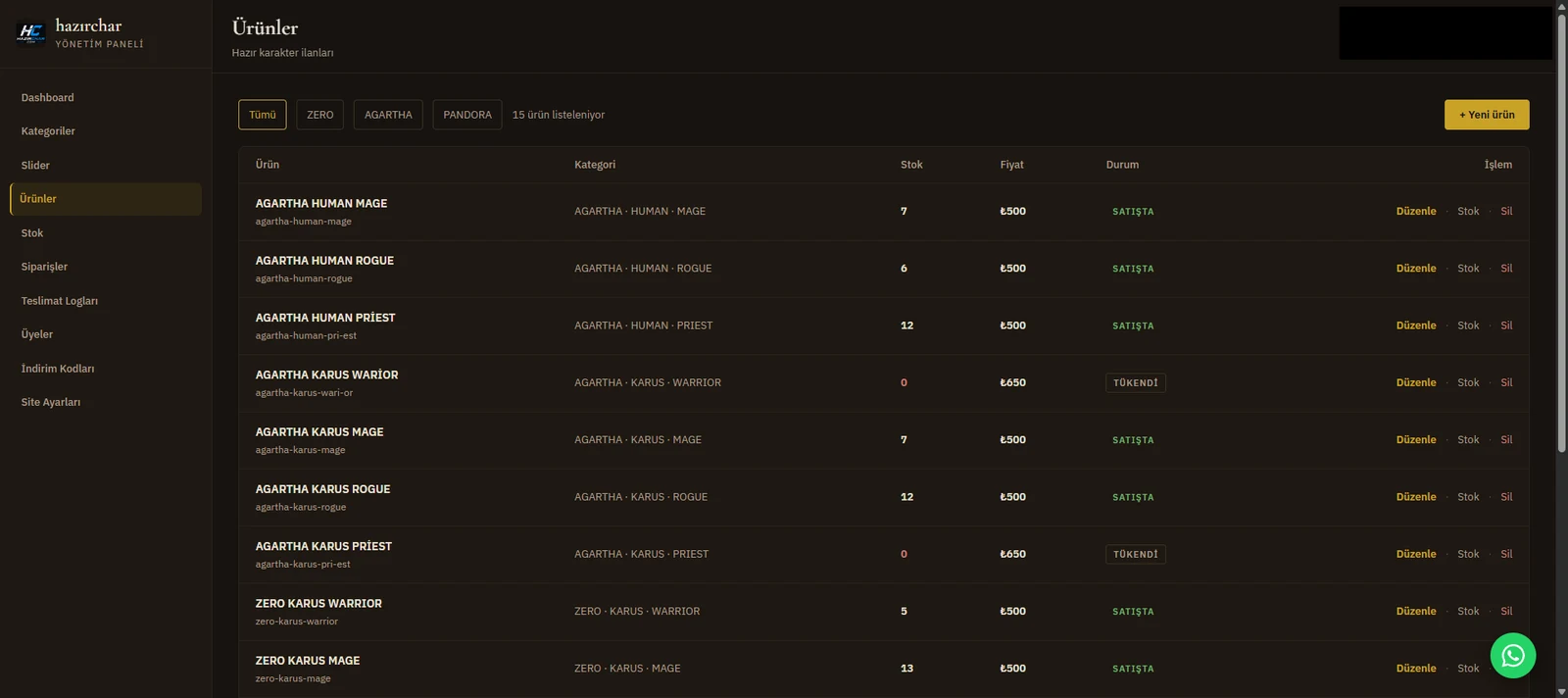Open the WhatsApp chat bubble
Image resolution: width=1568 pixels, height=698 pixels.
tap(1513, 656)
